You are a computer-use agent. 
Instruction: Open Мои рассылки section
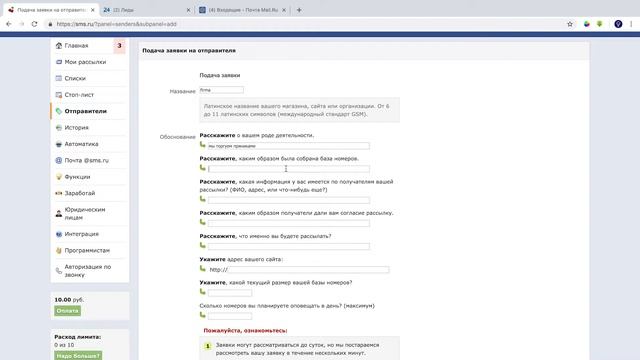point(85,62)
